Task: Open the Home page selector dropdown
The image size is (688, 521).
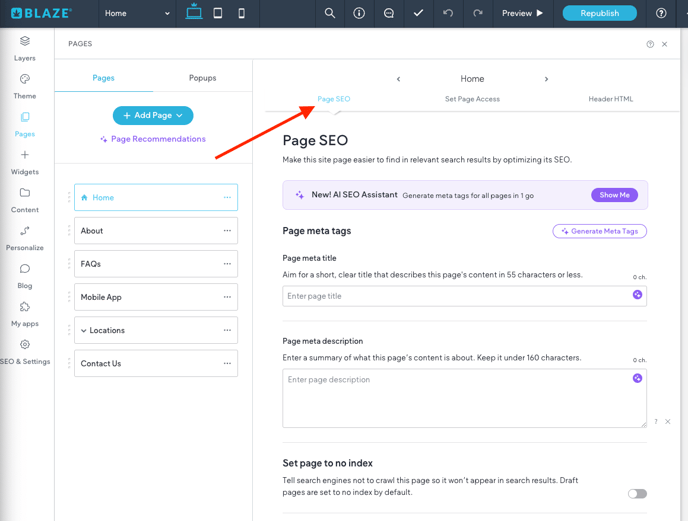Action: [137, 14]
